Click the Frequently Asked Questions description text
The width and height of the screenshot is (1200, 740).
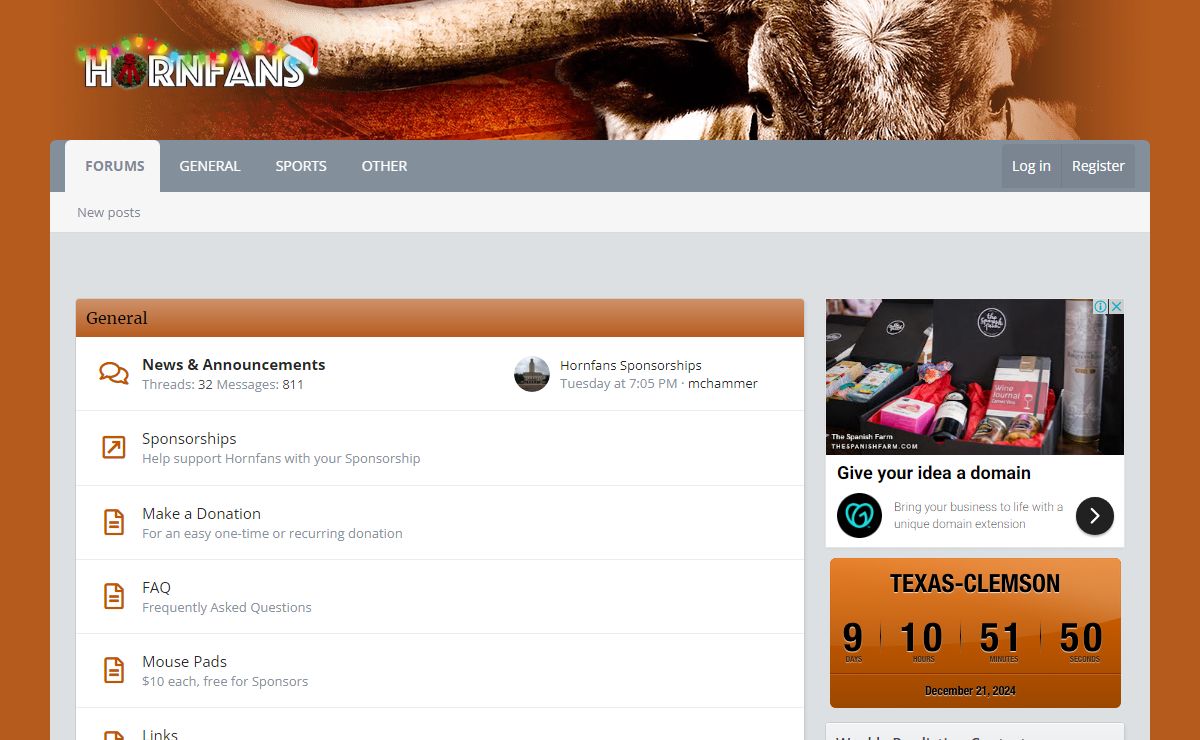point(227,607)
